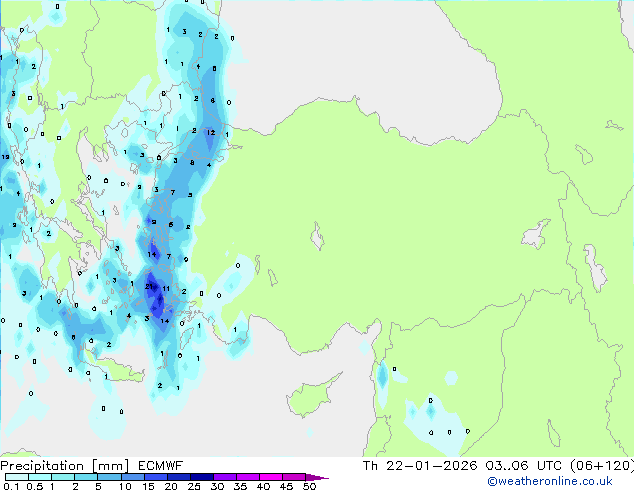Image resolution: width=634 pixels, height=490 pixels.
Task: Click the "11" precipitation value beside the 21
Action: [x=166, y=288]
